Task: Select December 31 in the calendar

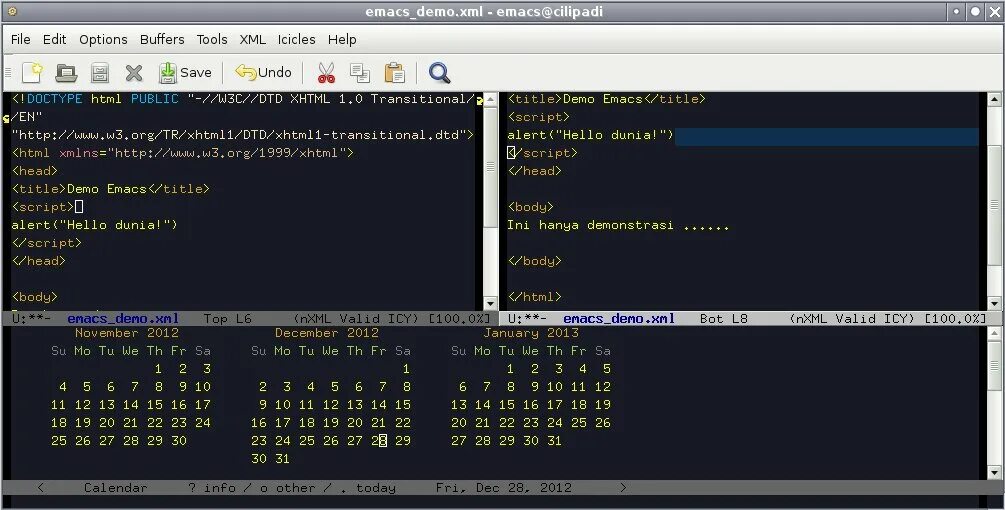Action: pos(283,458)
